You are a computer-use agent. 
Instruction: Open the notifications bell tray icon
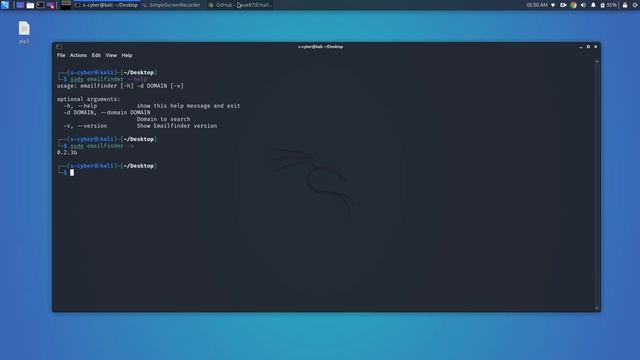point(593,5)
